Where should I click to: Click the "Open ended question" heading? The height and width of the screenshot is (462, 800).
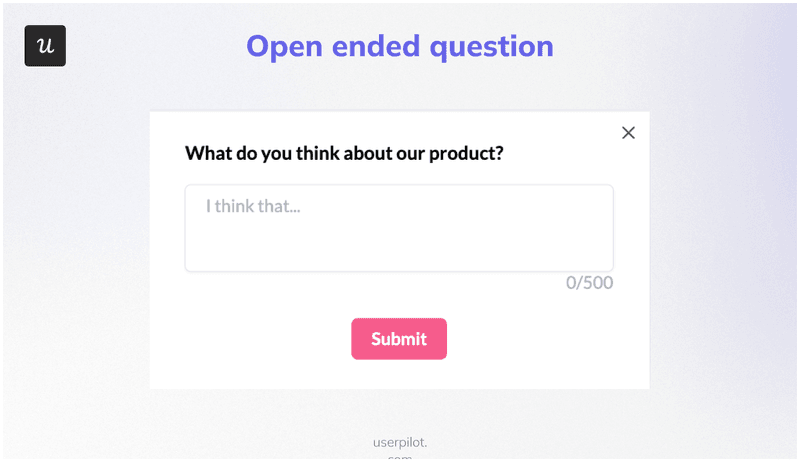pyautogui.click(x=399, y=46)
